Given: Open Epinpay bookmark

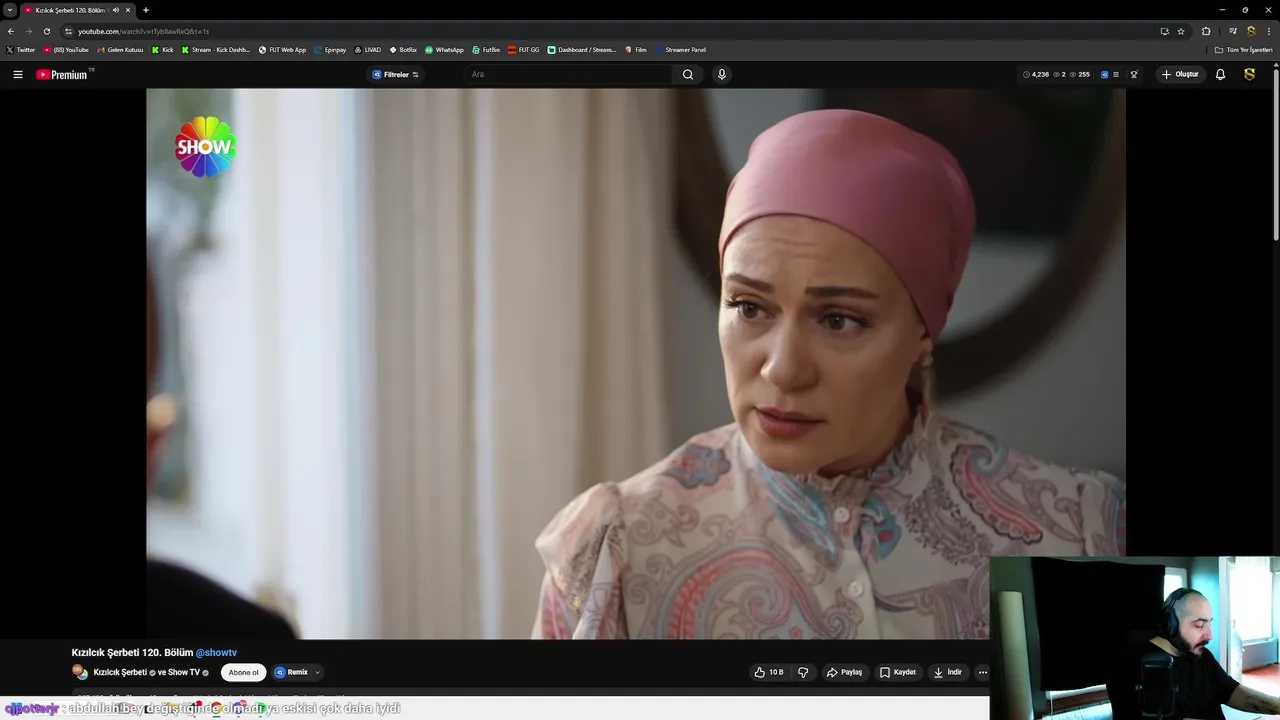Looking at the screenshot, I should click(330, 49).
